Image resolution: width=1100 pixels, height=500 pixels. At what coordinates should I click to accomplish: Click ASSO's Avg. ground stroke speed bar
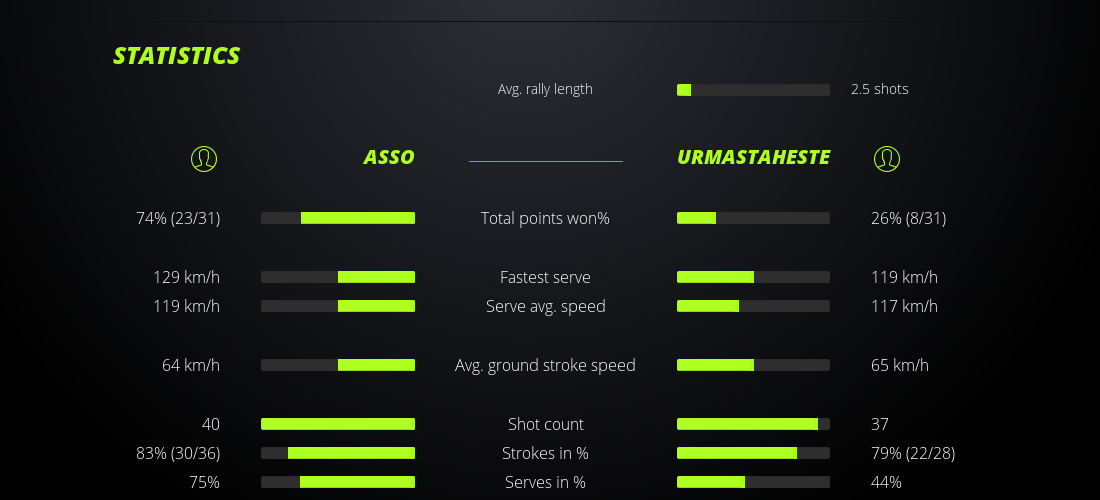[x=338, y=365]
